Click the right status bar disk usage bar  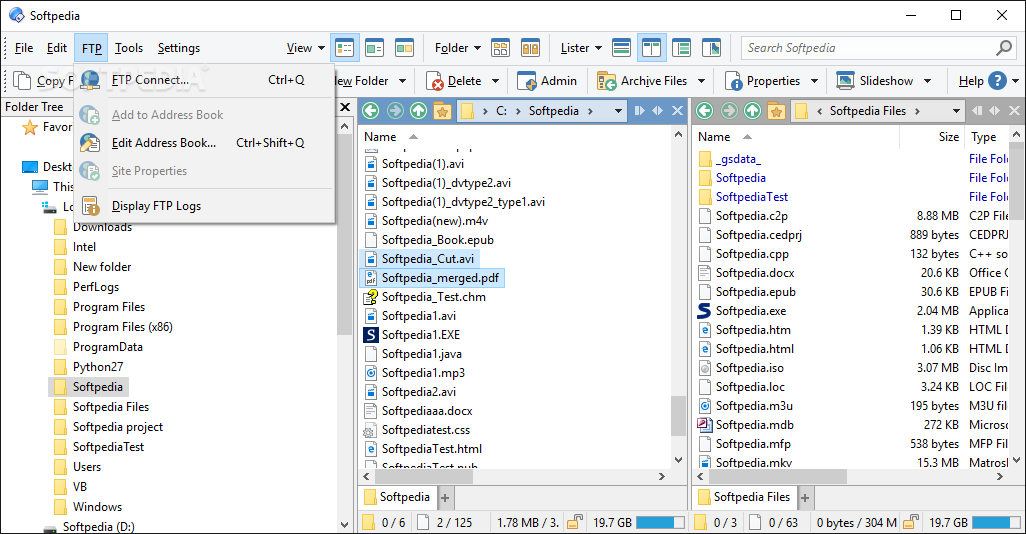[x=995, y=522]
